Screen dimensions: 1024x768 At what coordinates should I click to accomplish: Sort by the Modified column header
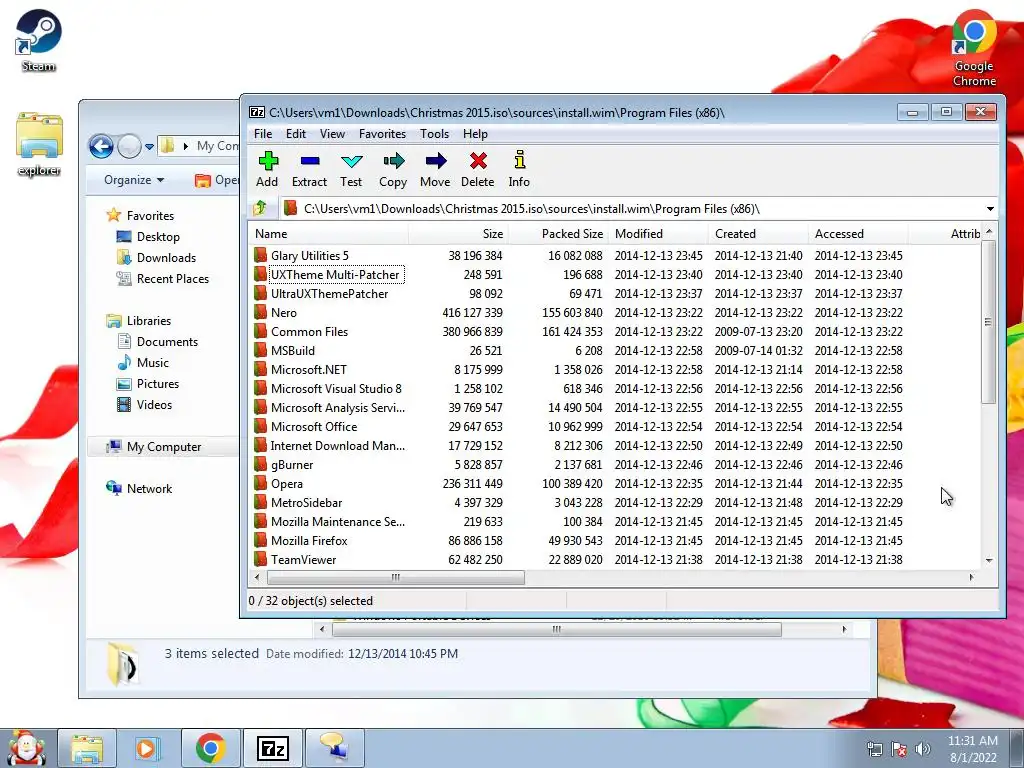pos(658,234)
